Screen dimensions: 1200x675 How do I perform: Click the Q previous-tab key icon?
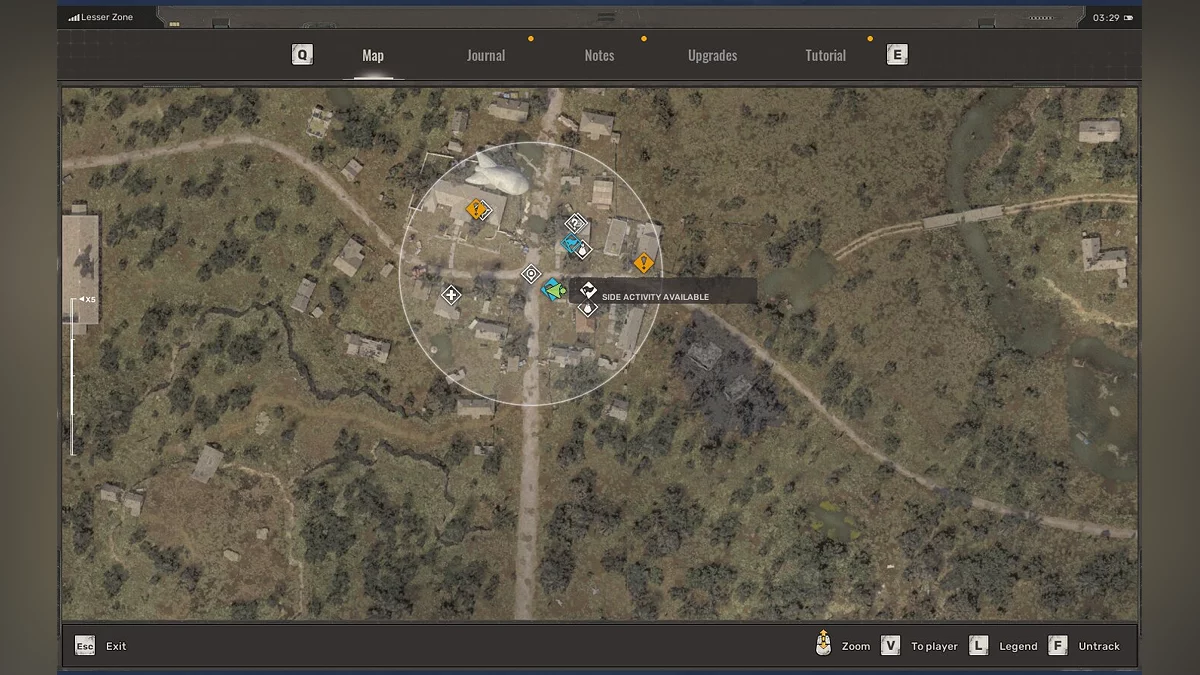tap(302, 55)
